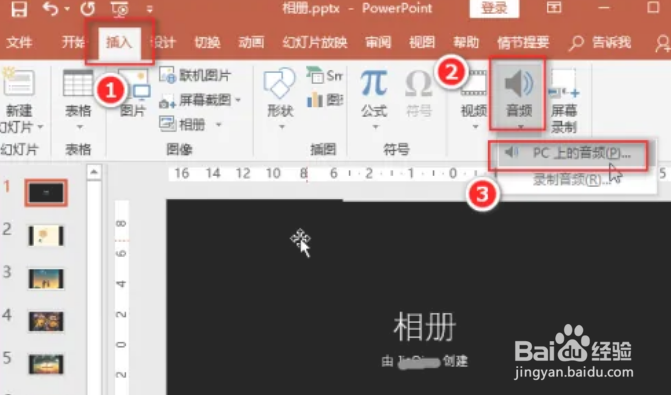Click slide panel scroll up arrow
Screen dimensions: 671x395
pyautogui.click(x=94, y=172)
